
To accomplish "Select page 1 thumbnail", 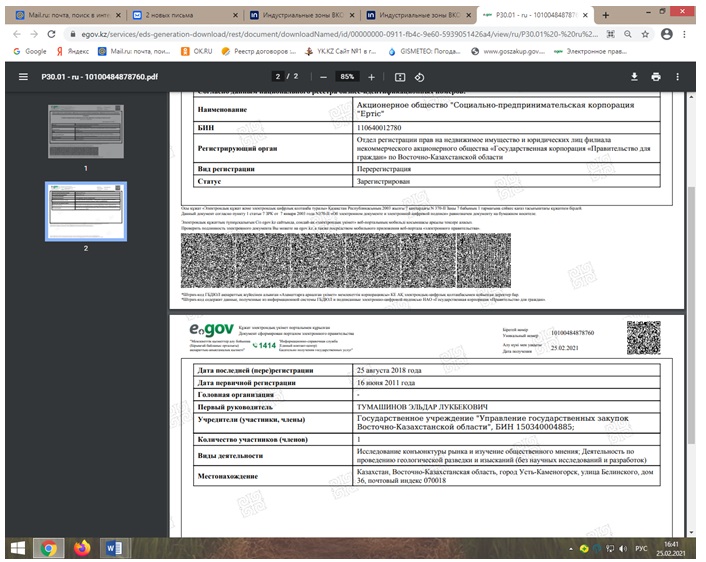I will pyautogui.click(x=86, y=131).
